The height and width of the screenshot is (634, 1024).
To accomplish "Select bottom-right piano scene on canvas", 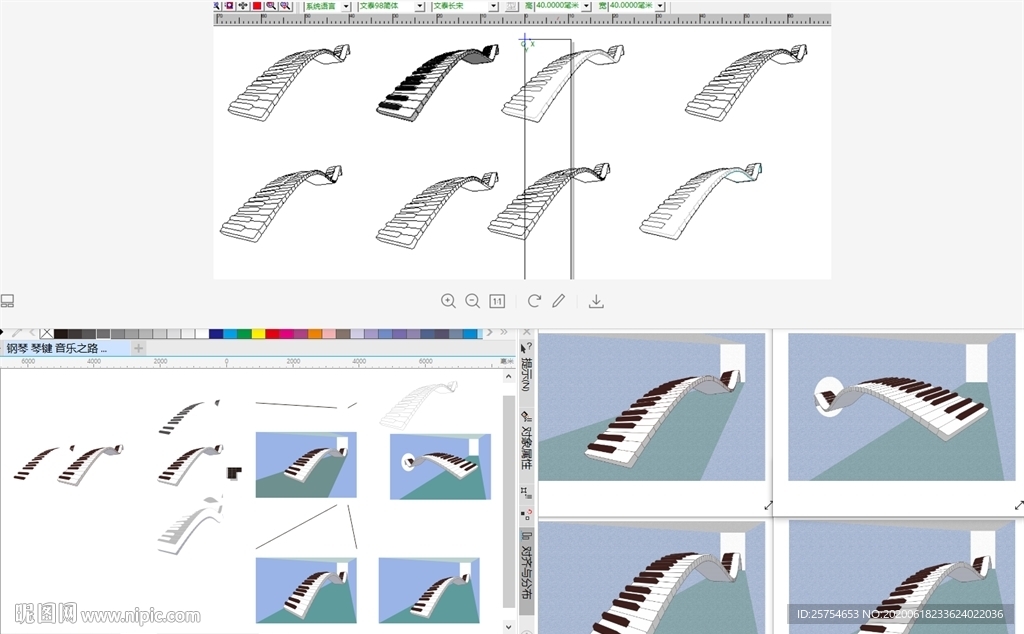I will tap(429, 590).
